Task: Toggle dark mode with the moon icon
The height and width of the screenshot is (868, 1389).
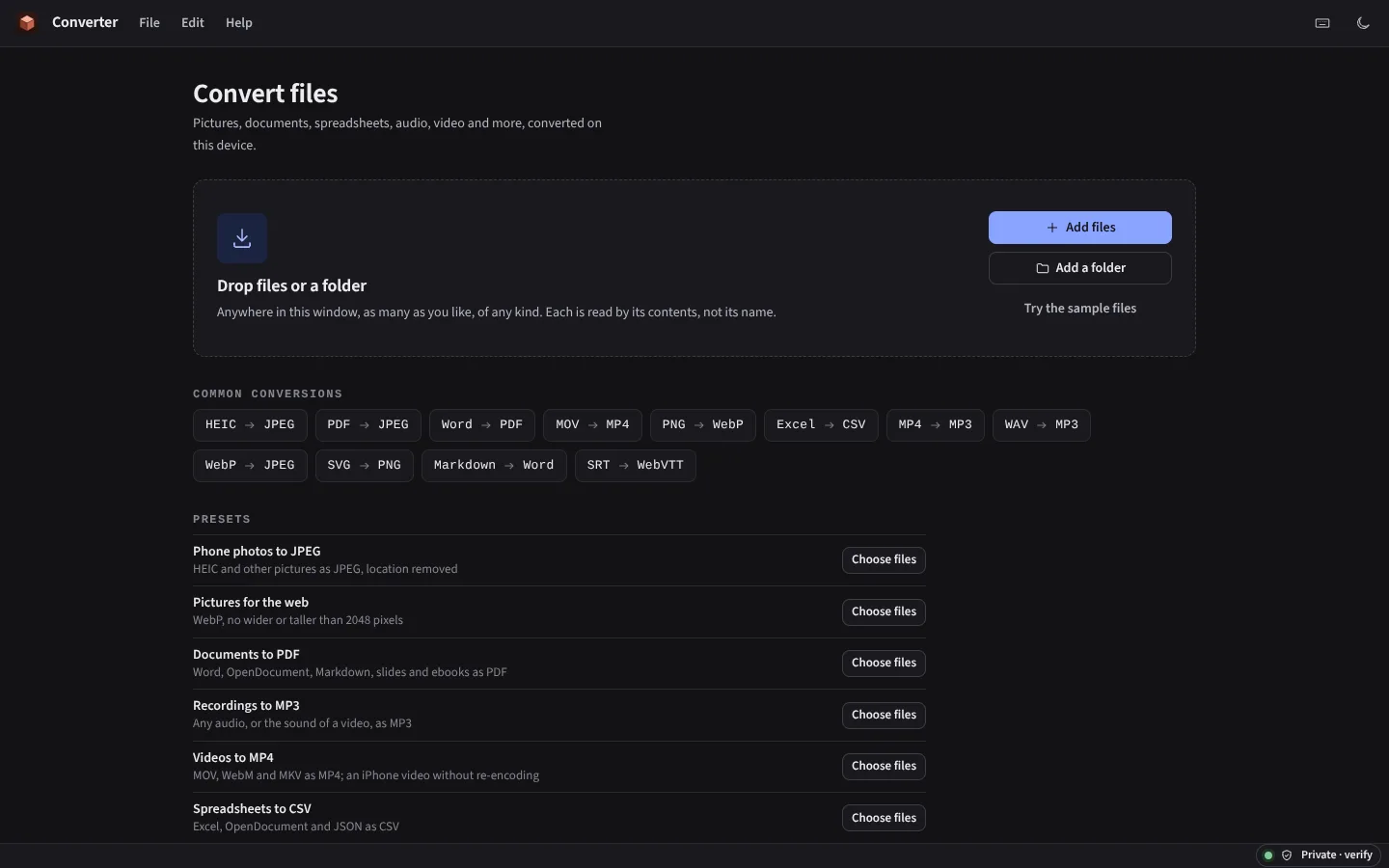Action: 1363,23
